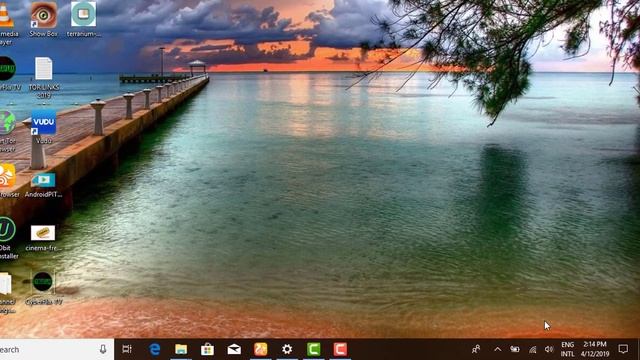Open the volume control icon

[x=549, y=349]
